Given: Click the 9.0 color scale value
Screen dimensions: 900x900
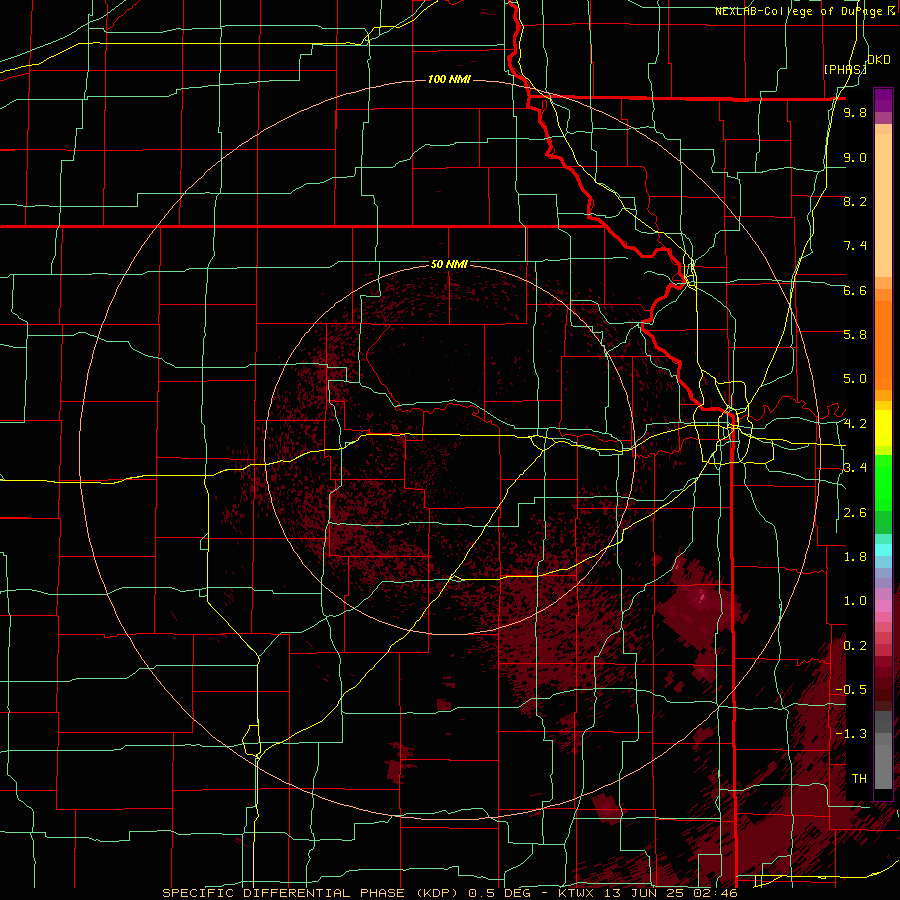Looking at the screenshot, I should click(x=855, y=158).
